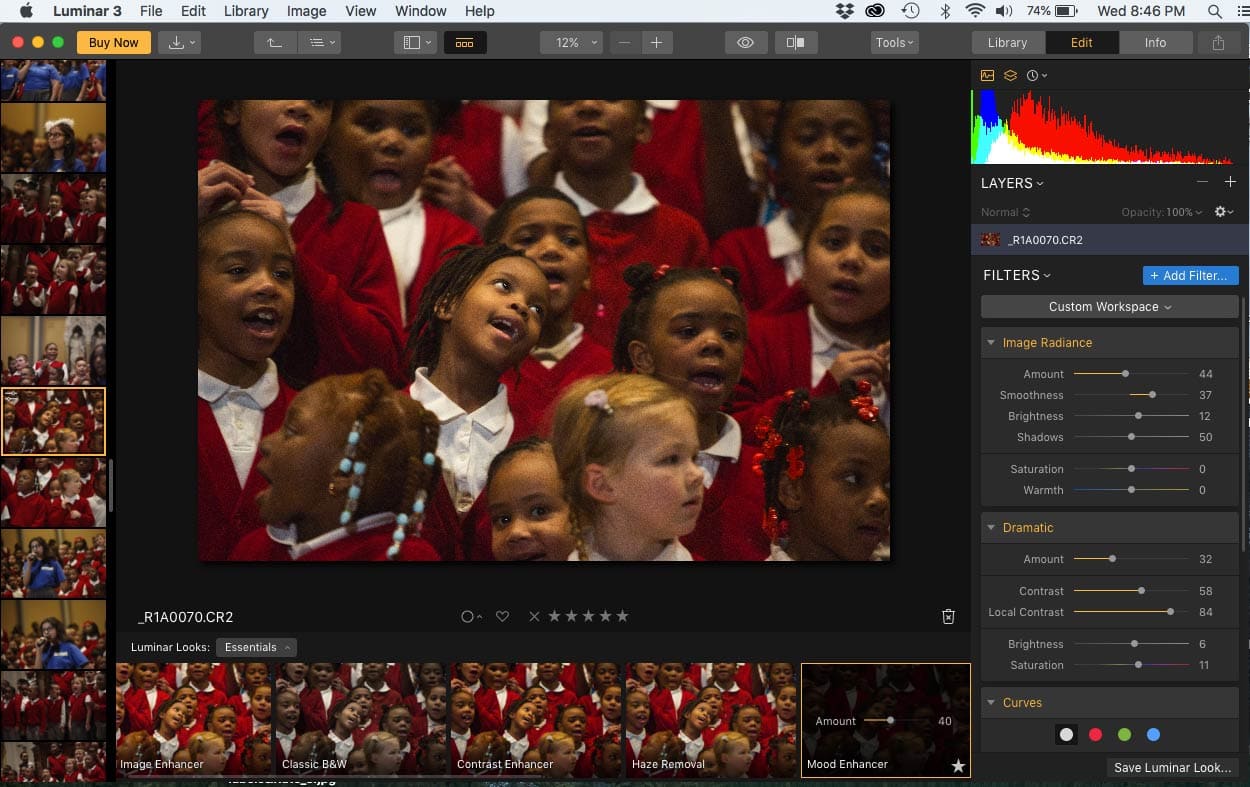Toggle the filmstrip Looks panel button
Screen dimensions: 1250x787
[464, 43]
